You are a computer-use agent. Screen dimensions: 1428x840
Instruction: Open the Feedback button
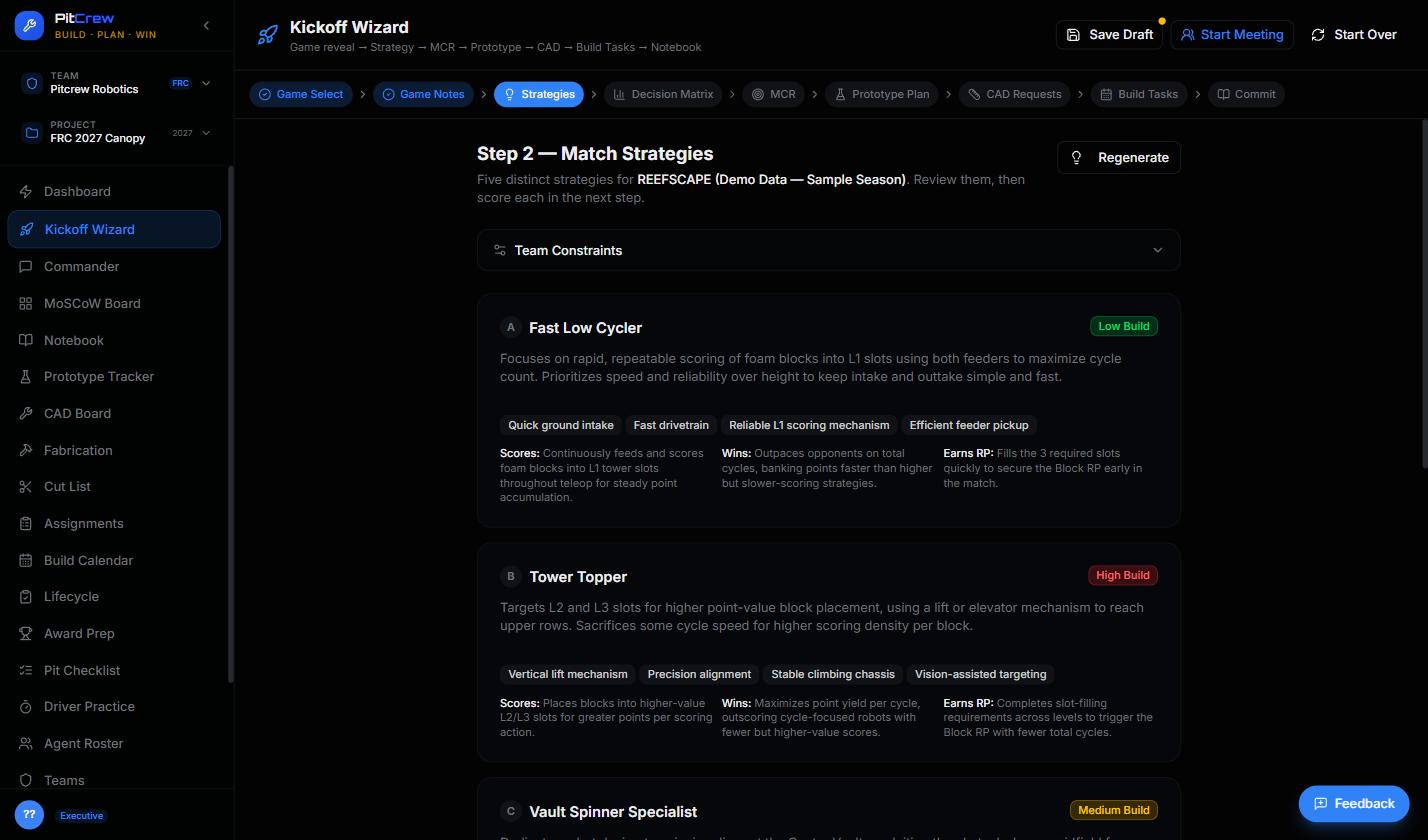click(x=1354, y=804)
